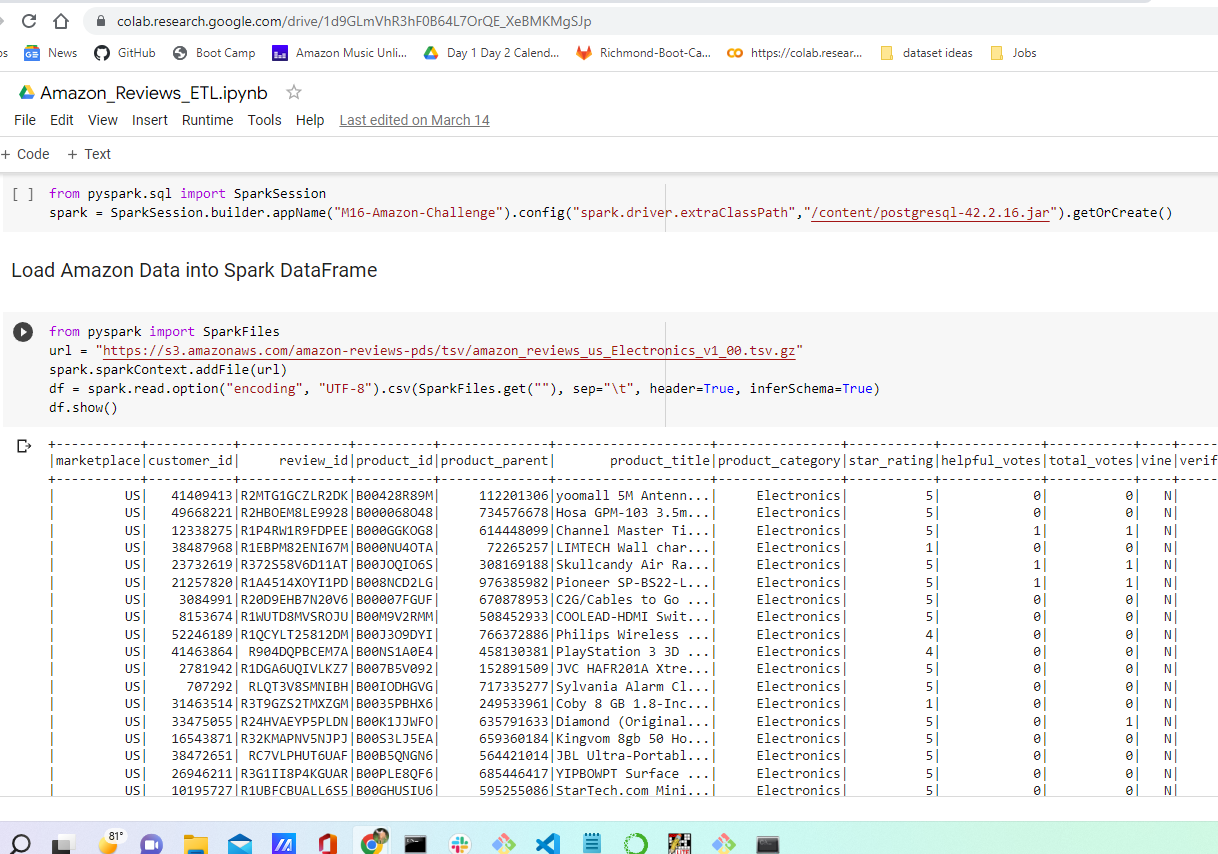The width and height of the screenshot is (1218, 854).
Task: Open the Tools menu
Action: click(264, 119)
